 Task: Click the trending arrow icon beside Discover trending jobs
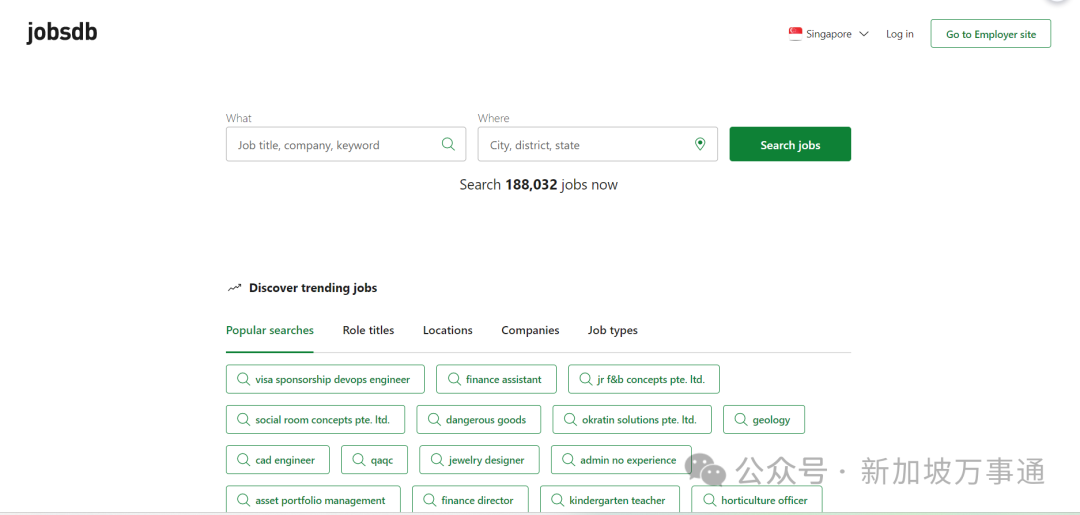(x=234, y=288)
